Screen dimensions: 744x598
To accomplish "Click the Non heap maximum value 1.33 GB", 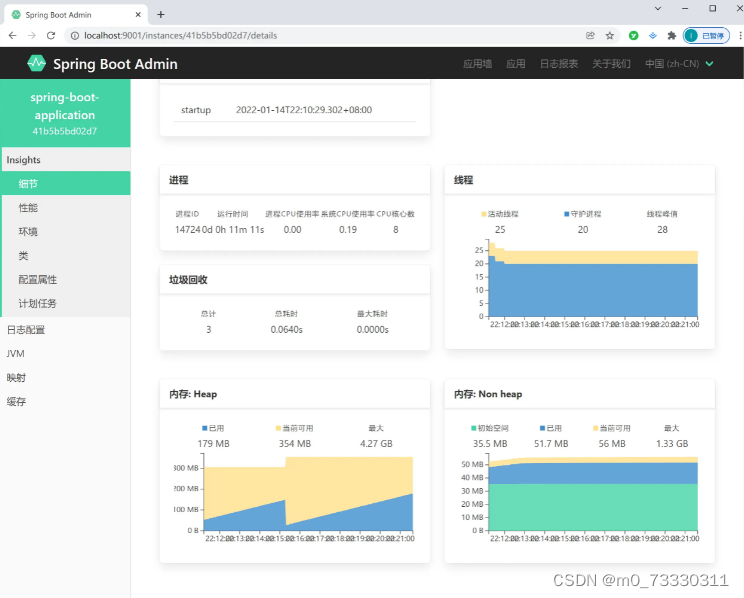I will click(672, 443).
